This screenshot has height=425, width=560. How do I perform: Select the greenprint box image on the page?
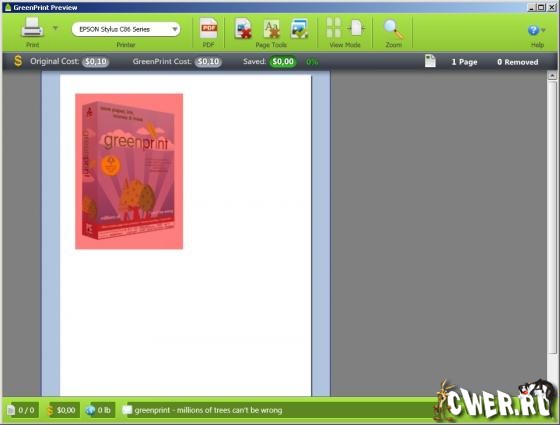[129, 171]
